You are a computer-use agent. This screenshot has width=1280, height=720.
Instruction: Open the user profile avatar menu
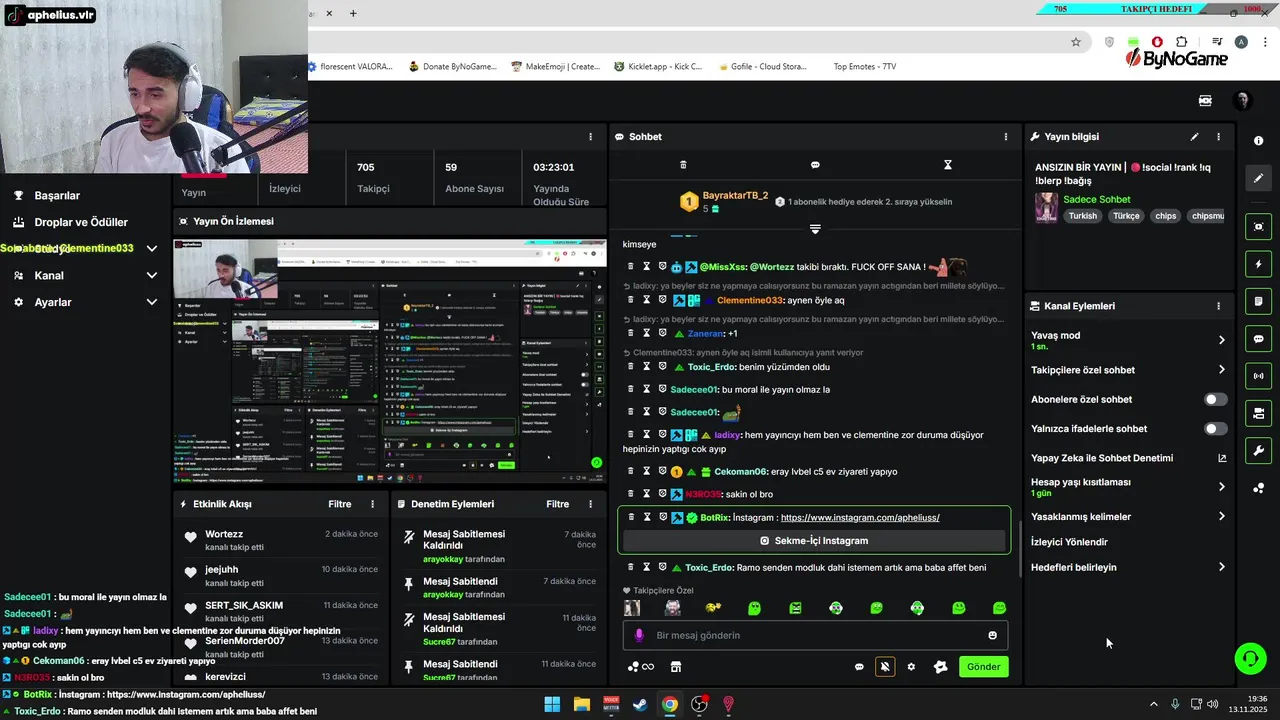[x=1242, y=100]
